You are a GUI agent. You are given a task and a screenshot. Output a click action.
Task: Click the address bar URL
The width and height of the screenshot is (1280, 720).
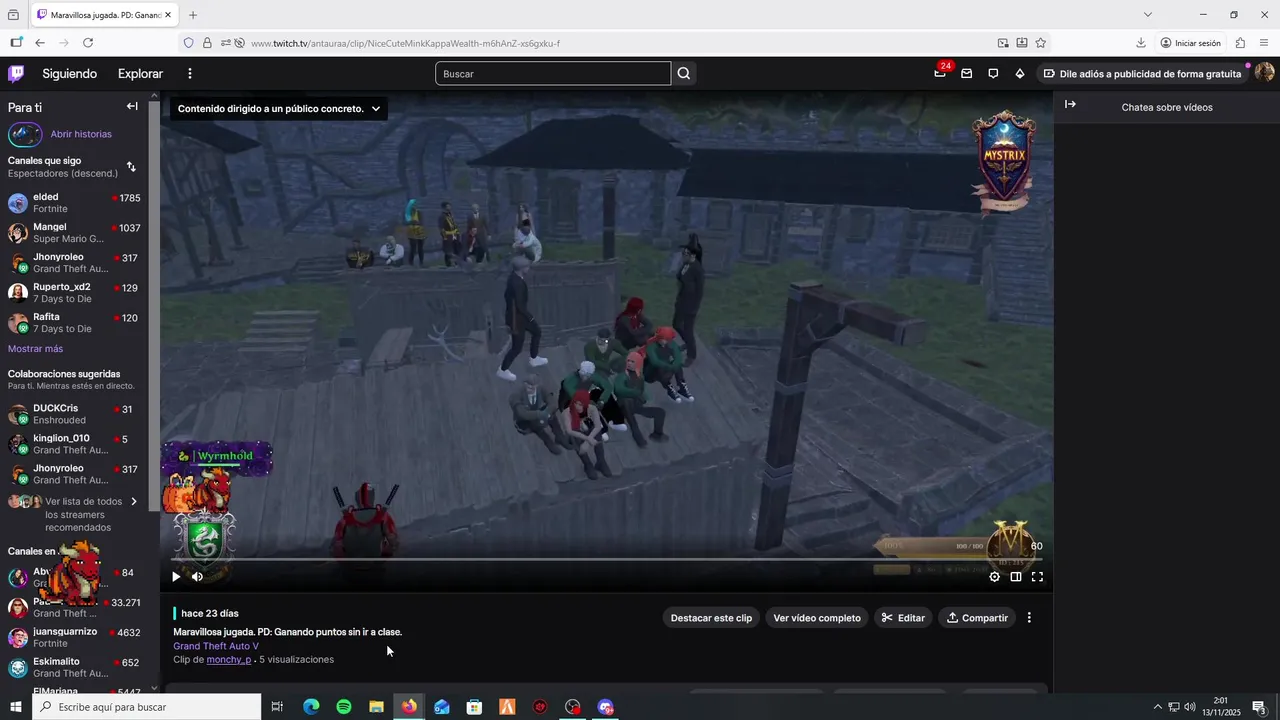[x=405, y=44]
